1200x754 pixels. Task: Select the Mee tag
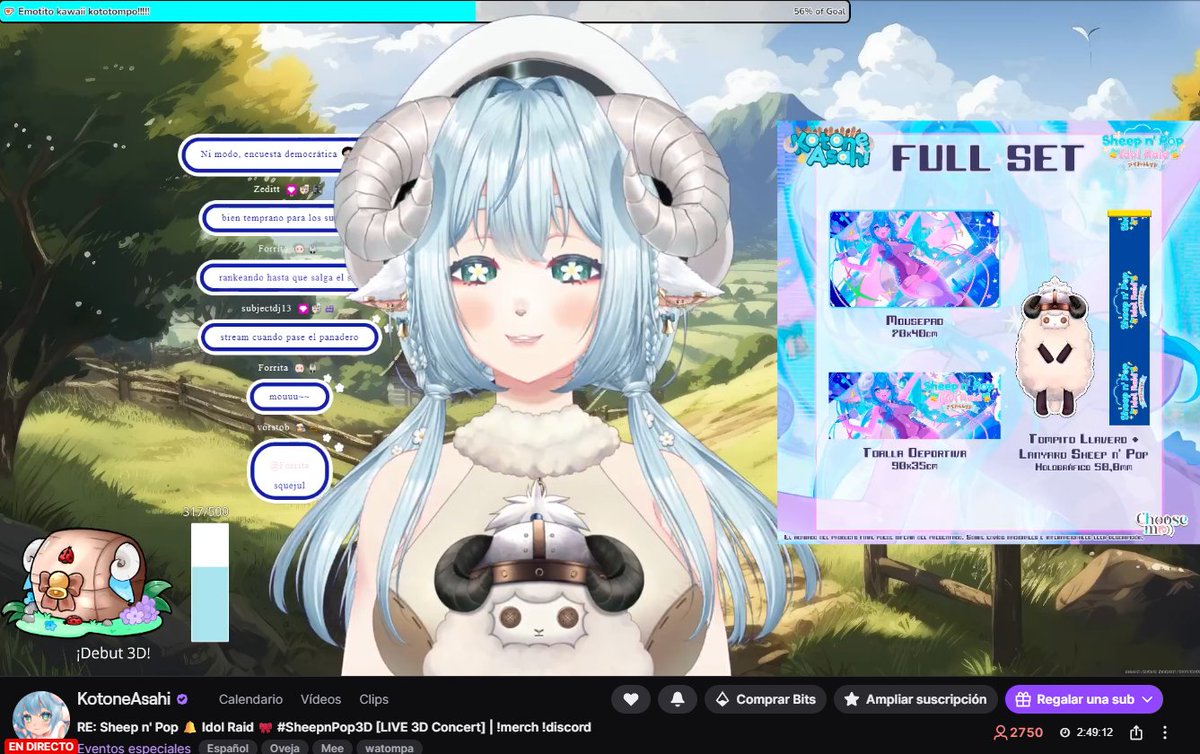click(x=332, y=748)
